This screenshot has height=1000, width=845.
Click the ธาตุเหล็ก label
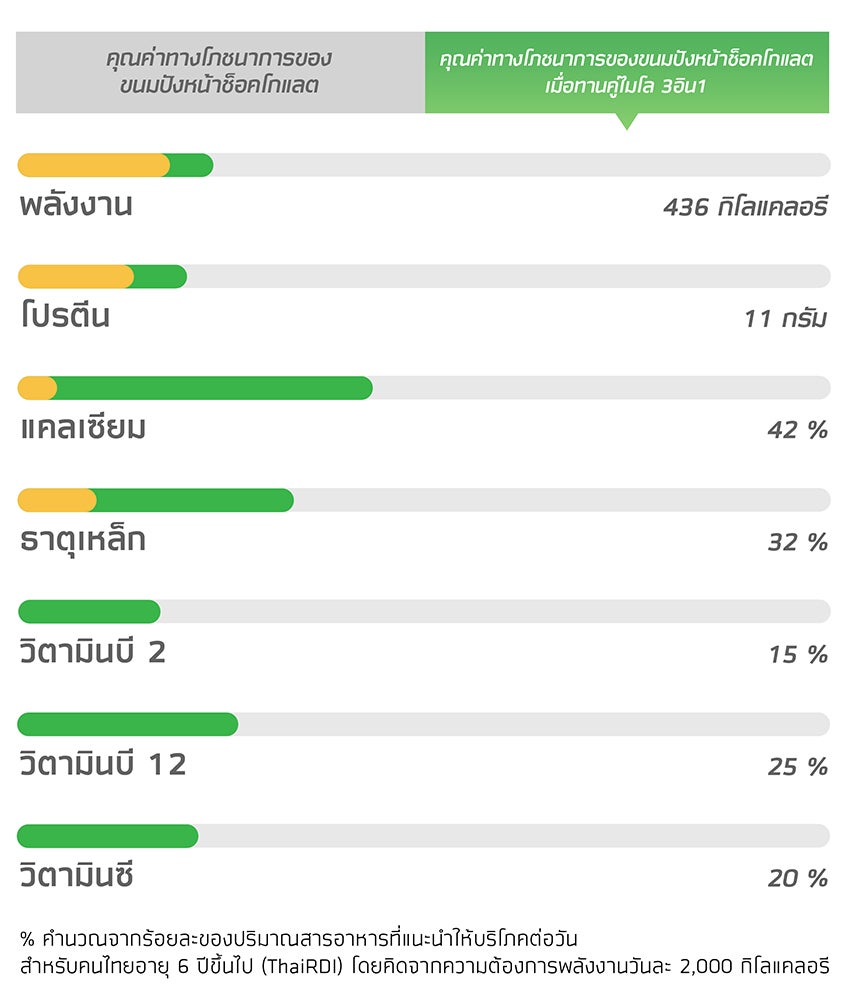click(83, 541)
